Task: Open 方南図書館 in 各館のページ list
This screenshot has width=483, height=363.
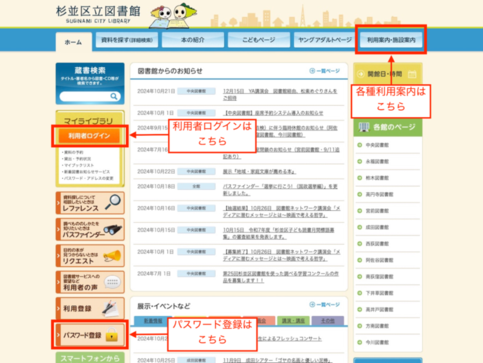Action: 377,326
